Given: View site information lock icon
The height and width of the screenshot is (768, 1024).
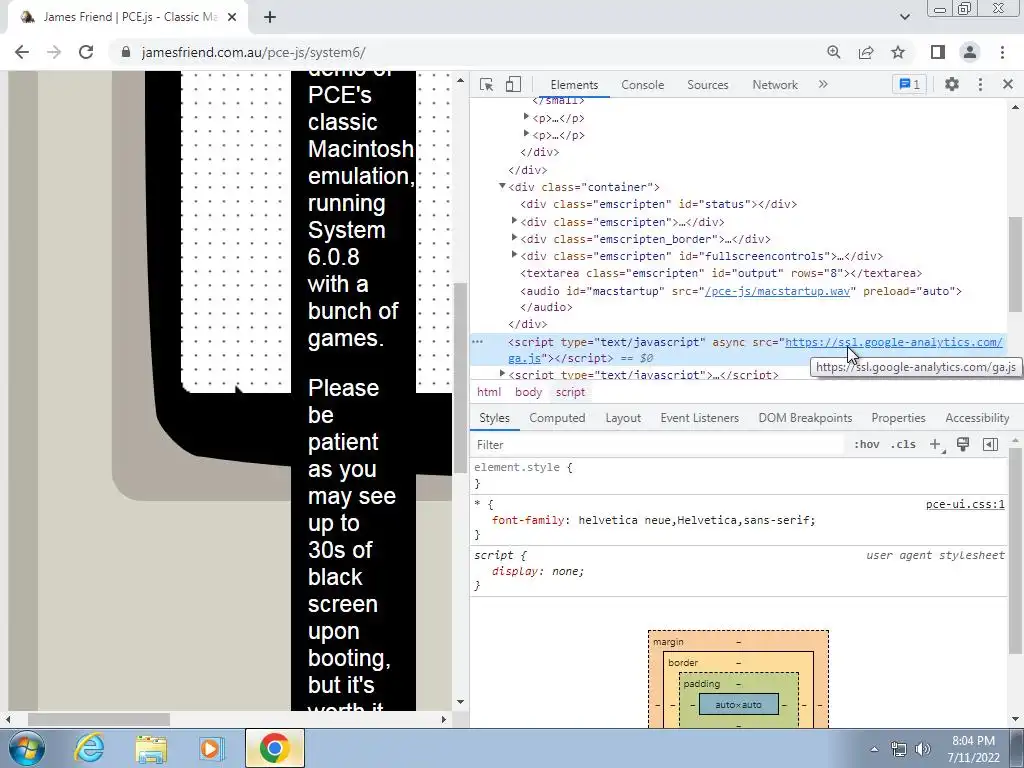Looking at the screenshot, I should coord(126,52).
